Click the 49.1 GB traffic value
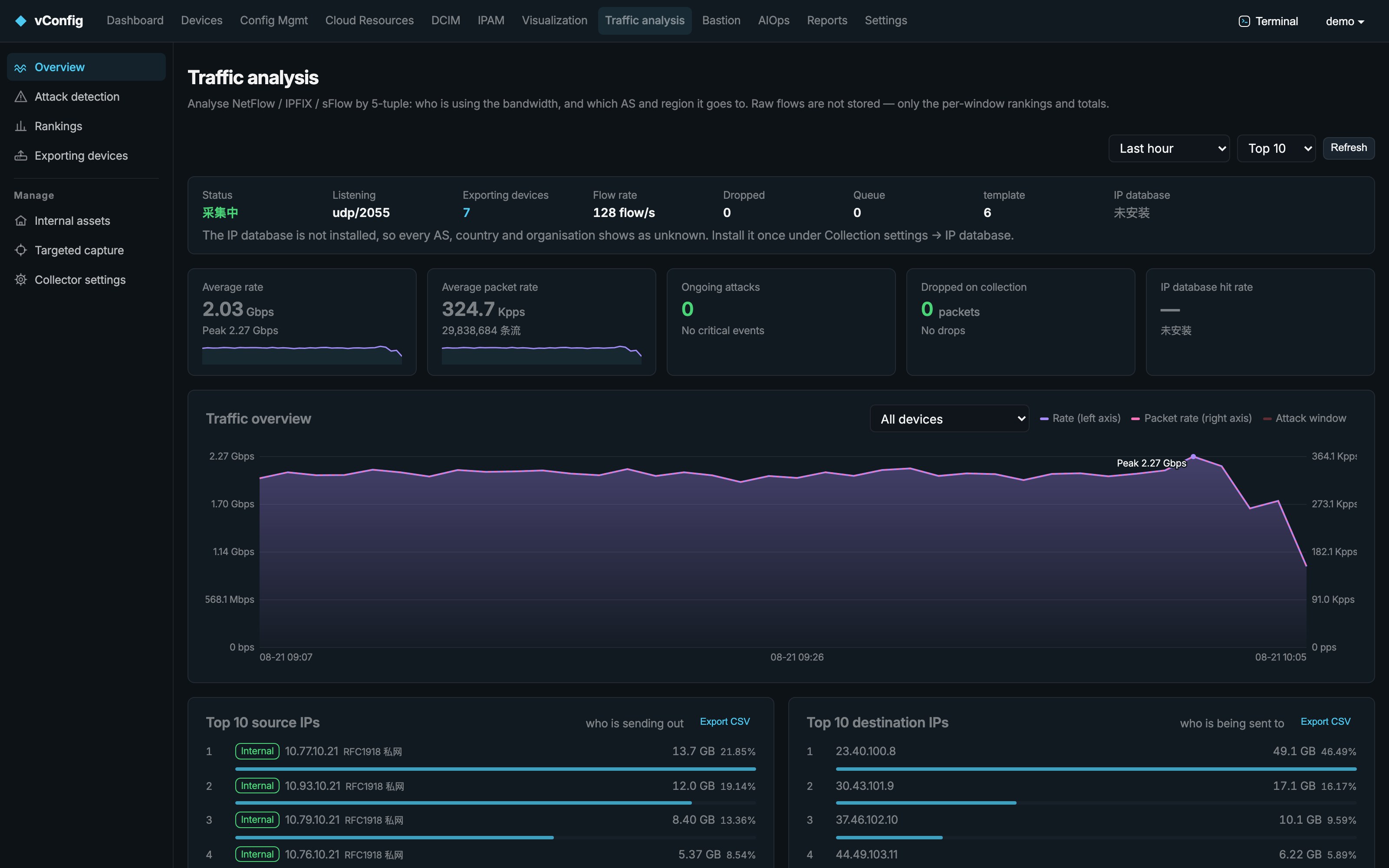This screenshot has height=868, width=1389. (x=1294, y=751)
